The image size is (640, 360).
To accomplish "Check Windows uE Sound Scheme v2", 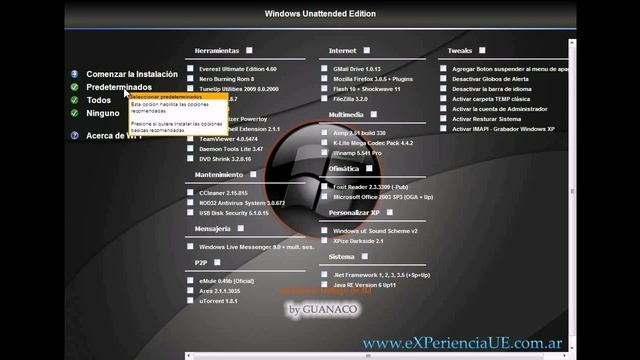I will point(324,231).
